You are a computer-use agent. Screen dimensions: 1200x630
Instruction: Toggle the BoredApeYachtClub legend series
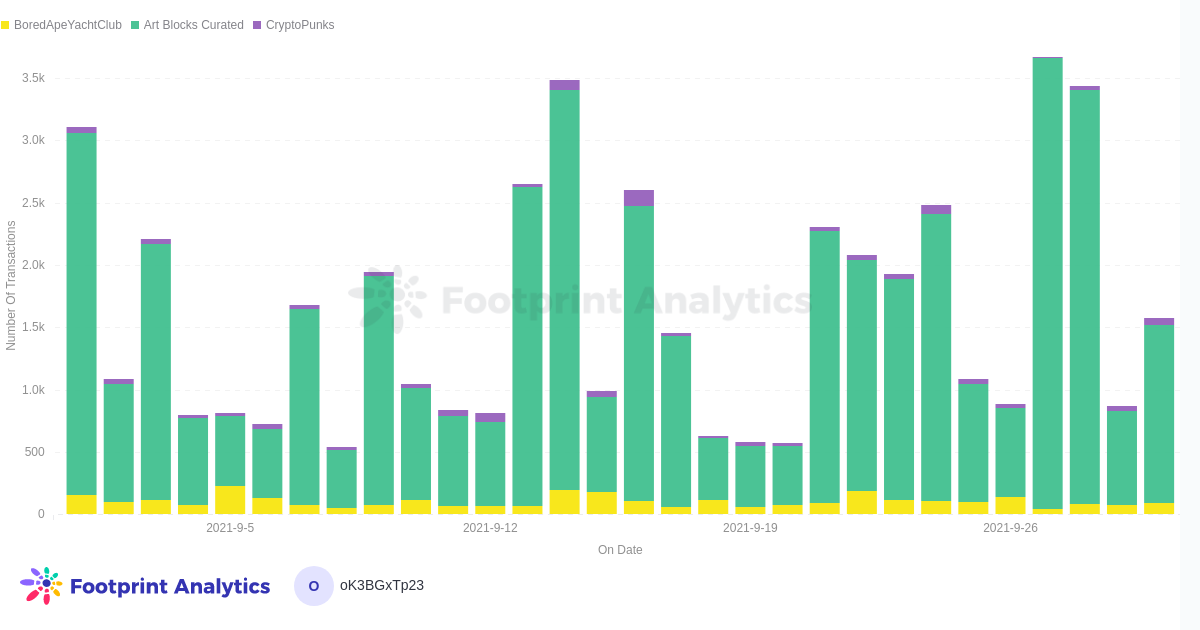67,25
